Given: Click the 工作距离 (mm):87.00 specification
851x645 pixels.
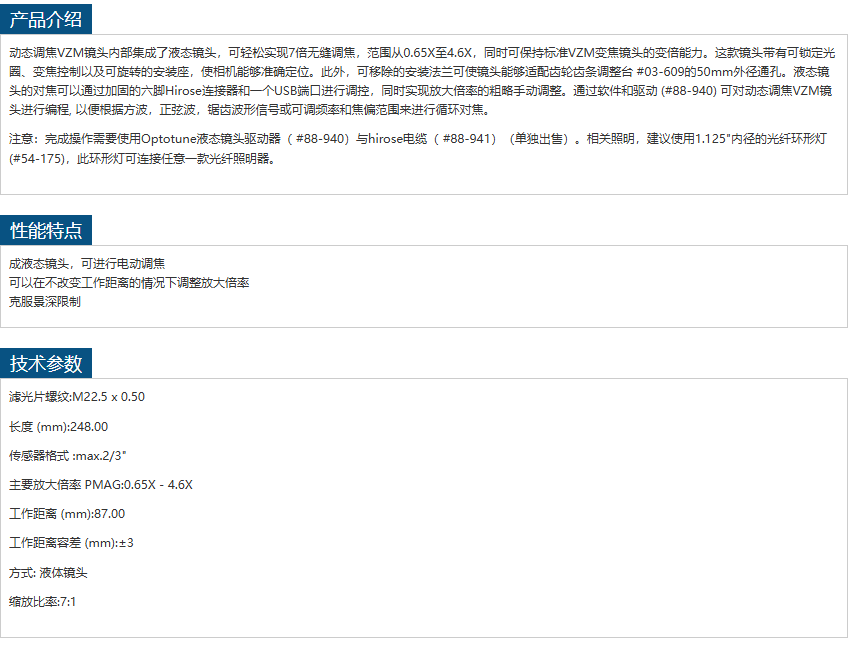Looking at the screenshot, I should 67,514.
